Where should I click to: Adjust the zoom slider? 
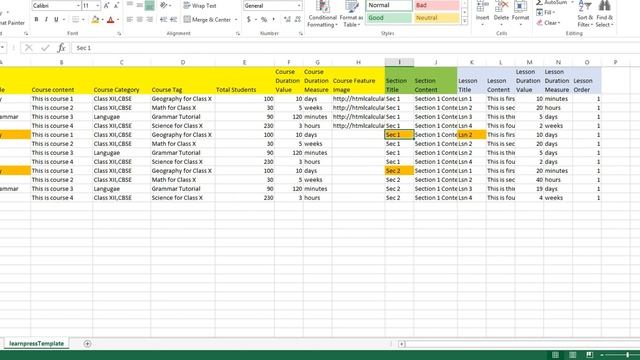pyautogui.click(x=628, y=355)
